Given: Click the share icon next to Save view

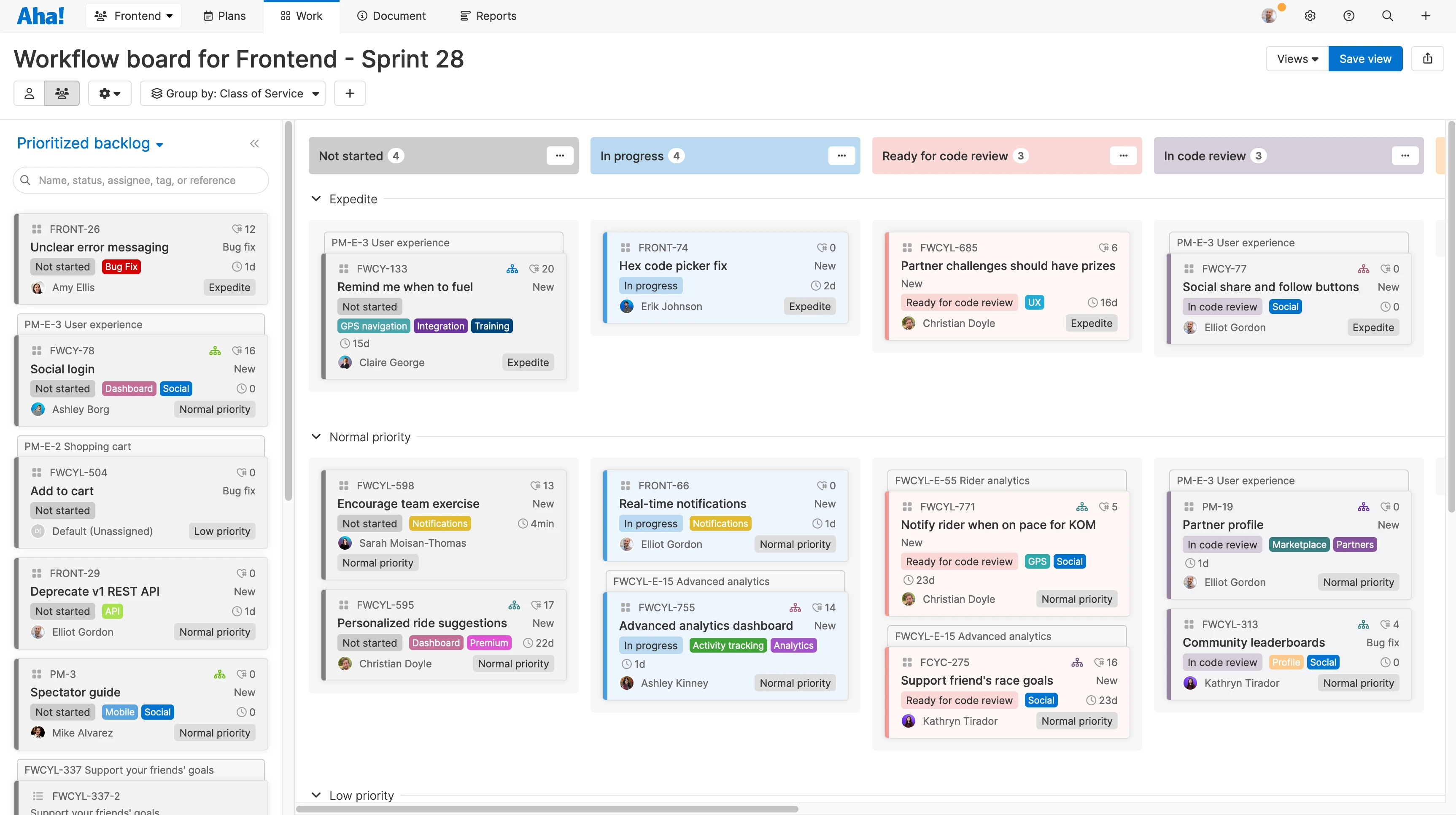Looking at the screenshot, I should 1428,58.
